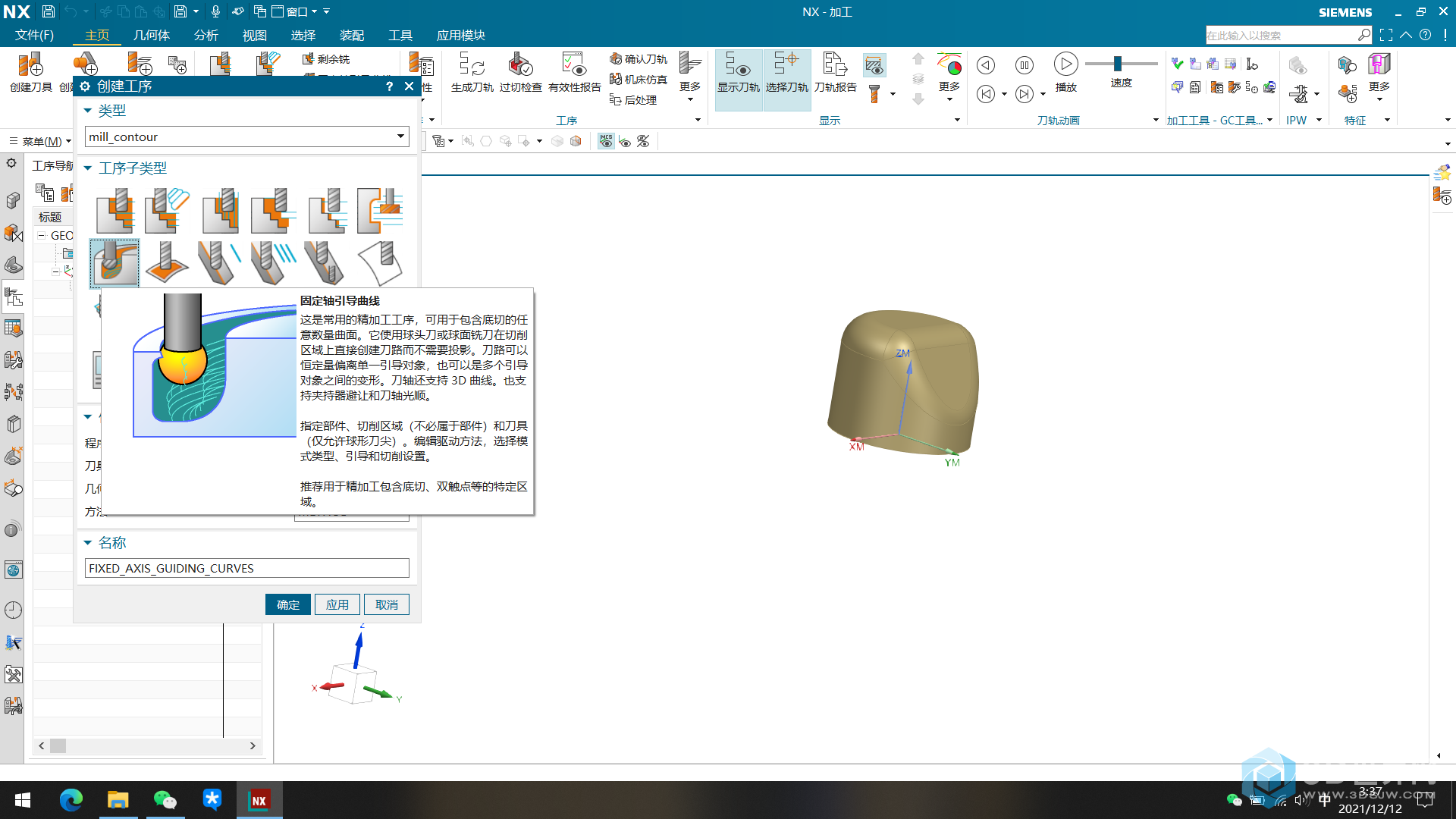Screen dimensions: 1456x819
Task: Collapse the Type (类型) section
Action: point(88,111)
